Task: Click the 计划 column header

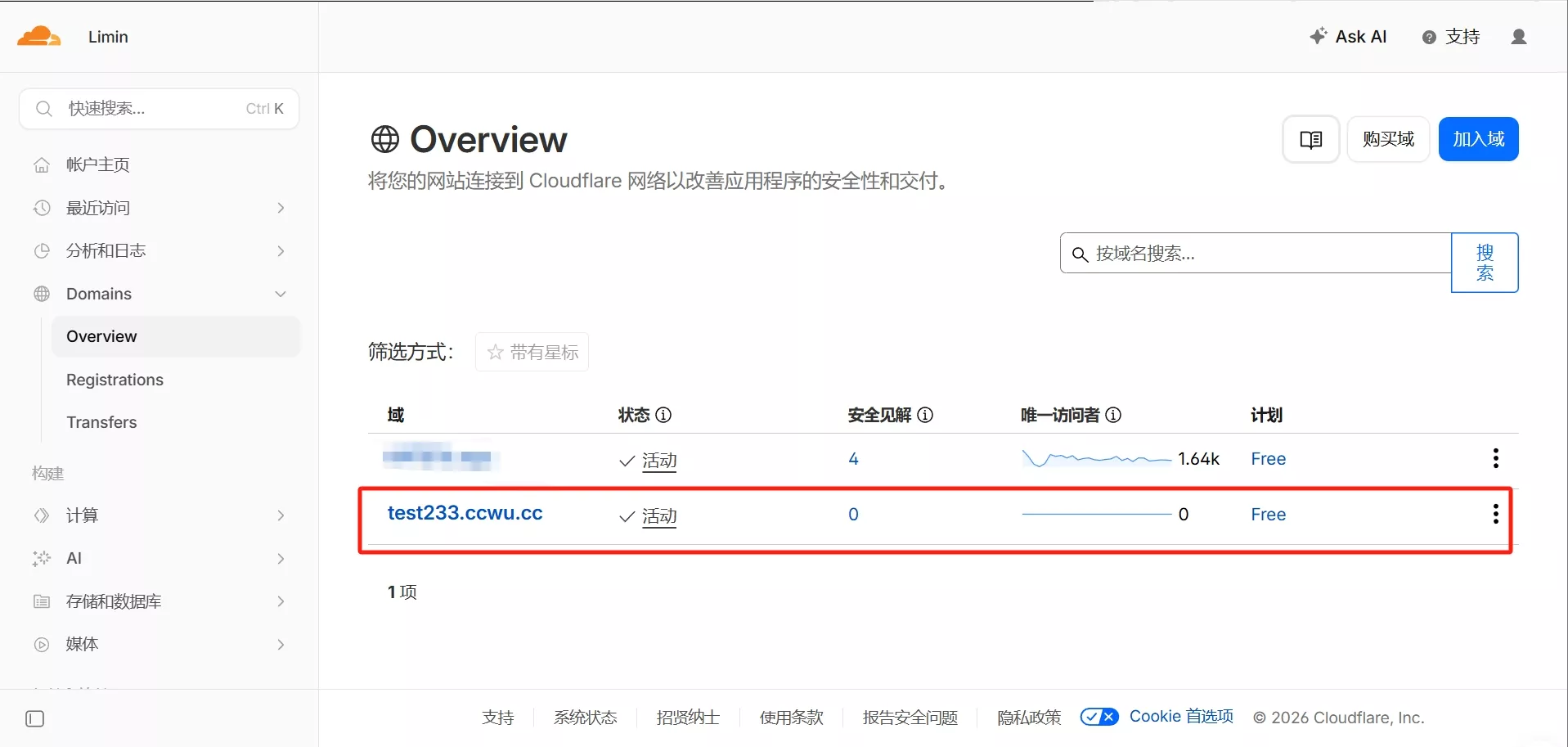Action: pyautogui.click(x=1266, y=415)
